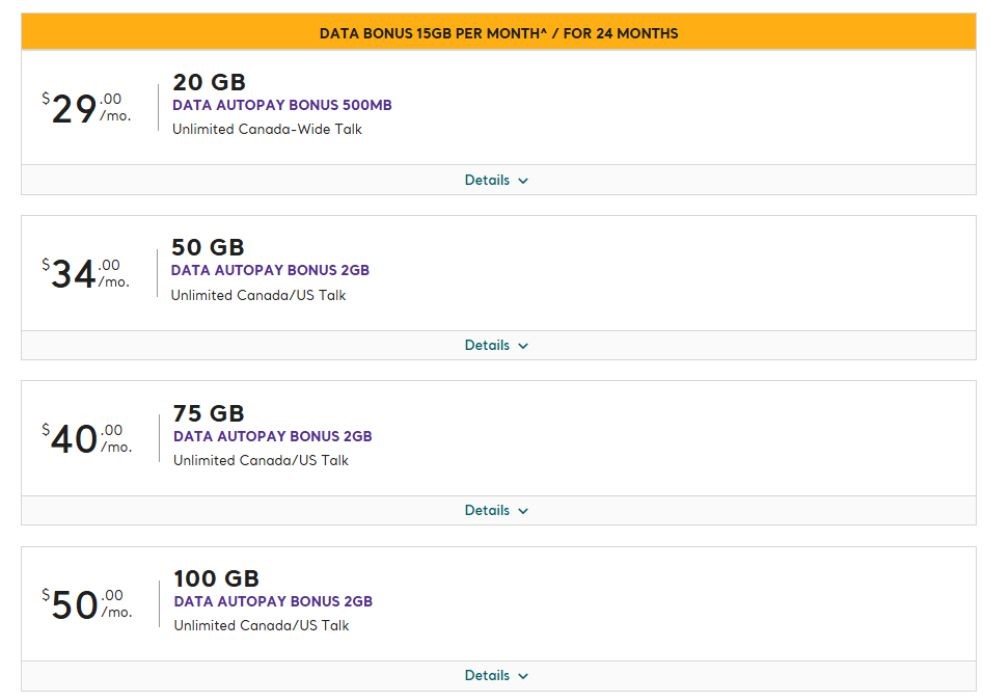Click the $50.00/mo. price
The height and width of the screenshot is (700, 1000).
(86, 603)
